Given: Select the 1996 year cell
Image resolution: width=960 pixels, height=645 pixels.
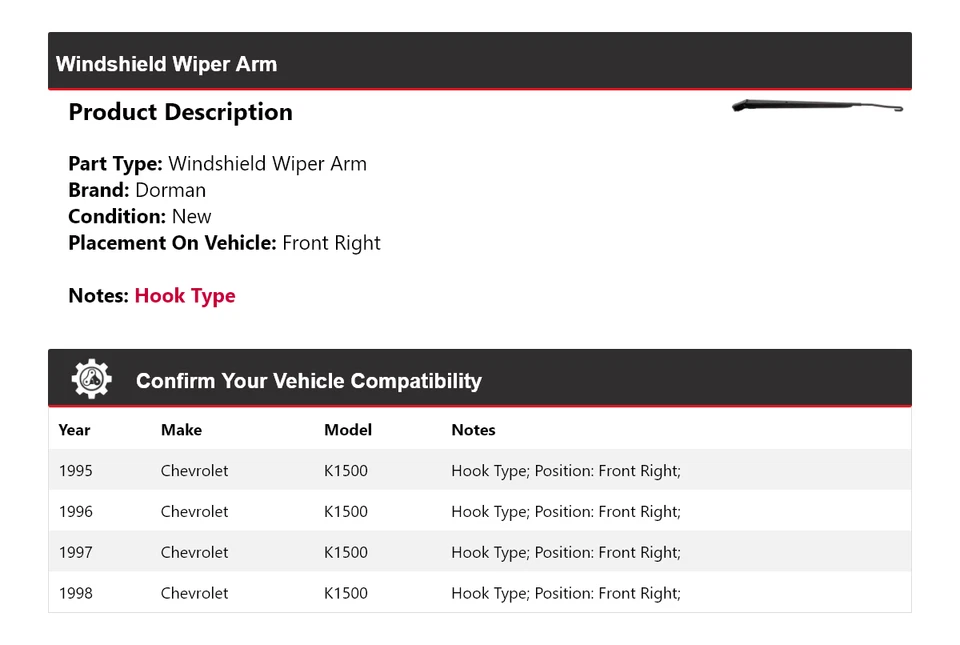Looking at the screenshot, I should tap(75, 512).
